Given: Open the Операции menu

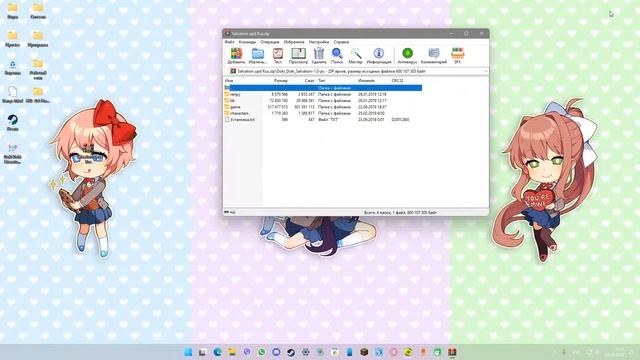Looking at the screenshot, I should pyautogui.click(x=270, y=42).
